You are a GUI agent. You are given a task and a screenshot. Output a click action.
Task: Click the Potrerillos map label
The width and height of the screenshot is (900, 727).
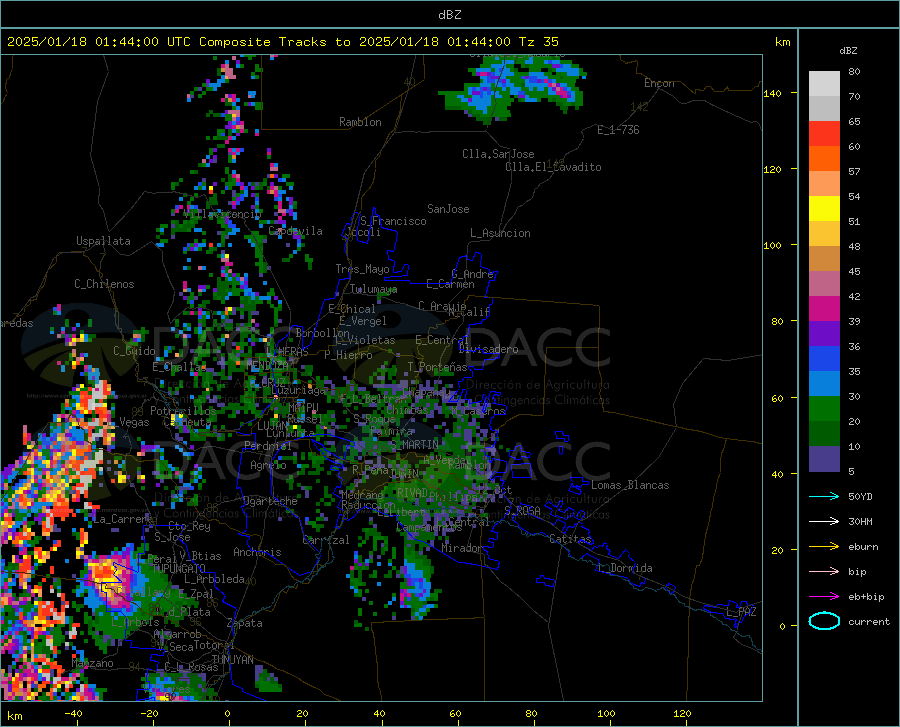[183, 411]
